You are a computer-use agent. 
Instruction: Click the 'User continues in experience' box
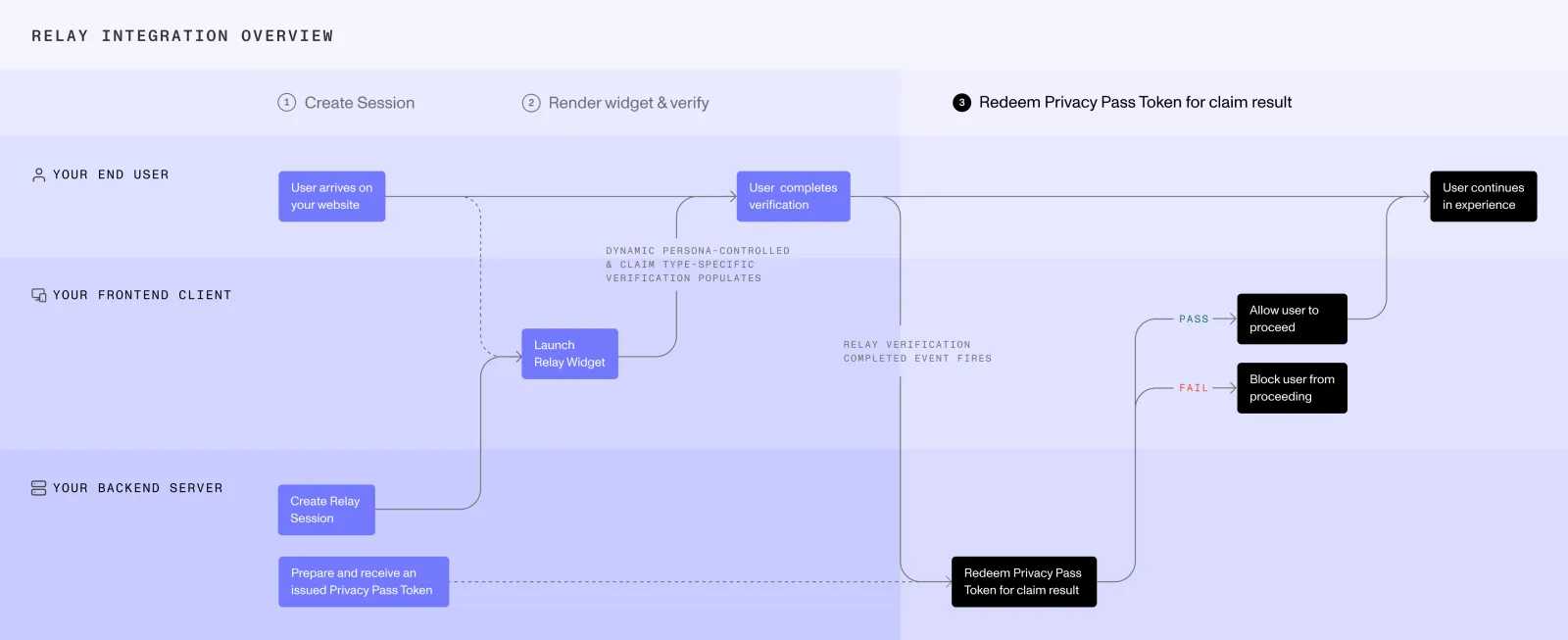(x=1483, y=196)
